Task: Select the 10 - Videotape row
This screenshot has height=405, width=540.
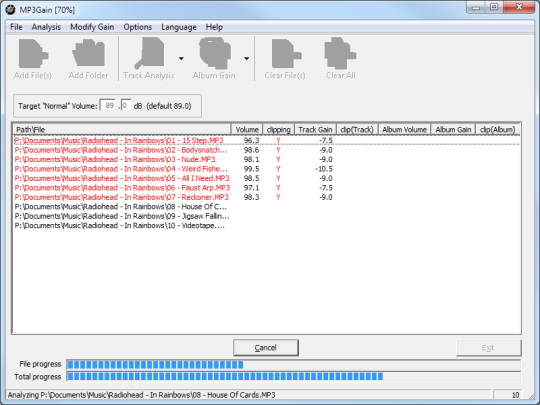Action: [x=267, y=226]
